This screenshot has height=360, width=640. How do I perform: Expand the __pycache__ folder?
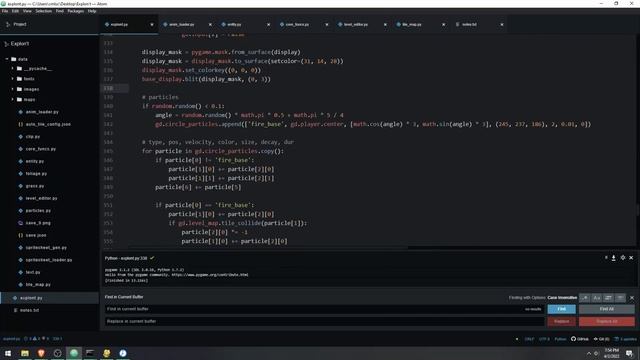coord(13,69)
